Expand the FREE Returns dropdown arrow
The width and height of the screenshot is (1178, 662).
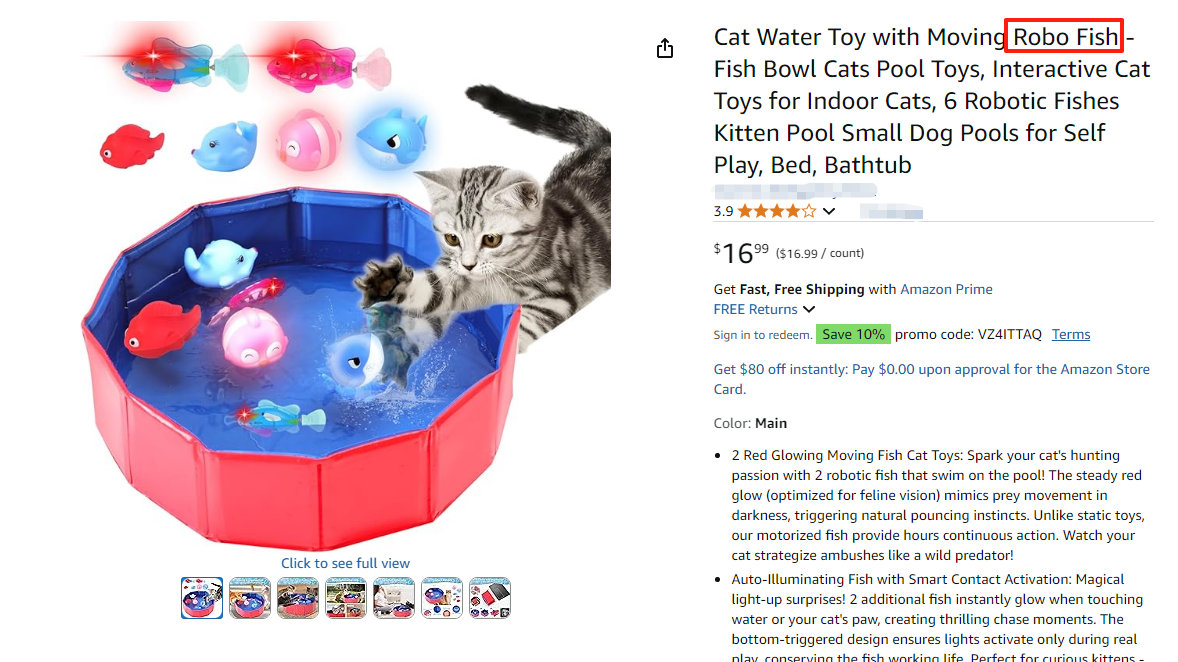coord(809,310)
